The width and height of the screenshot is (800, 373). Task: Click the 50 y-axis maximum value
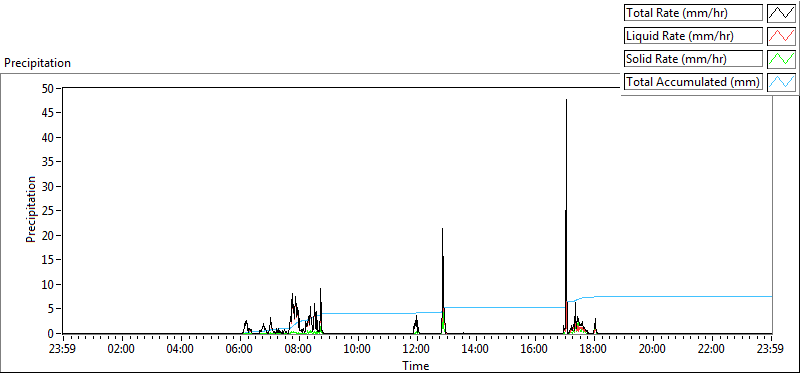tap(48, 88)
